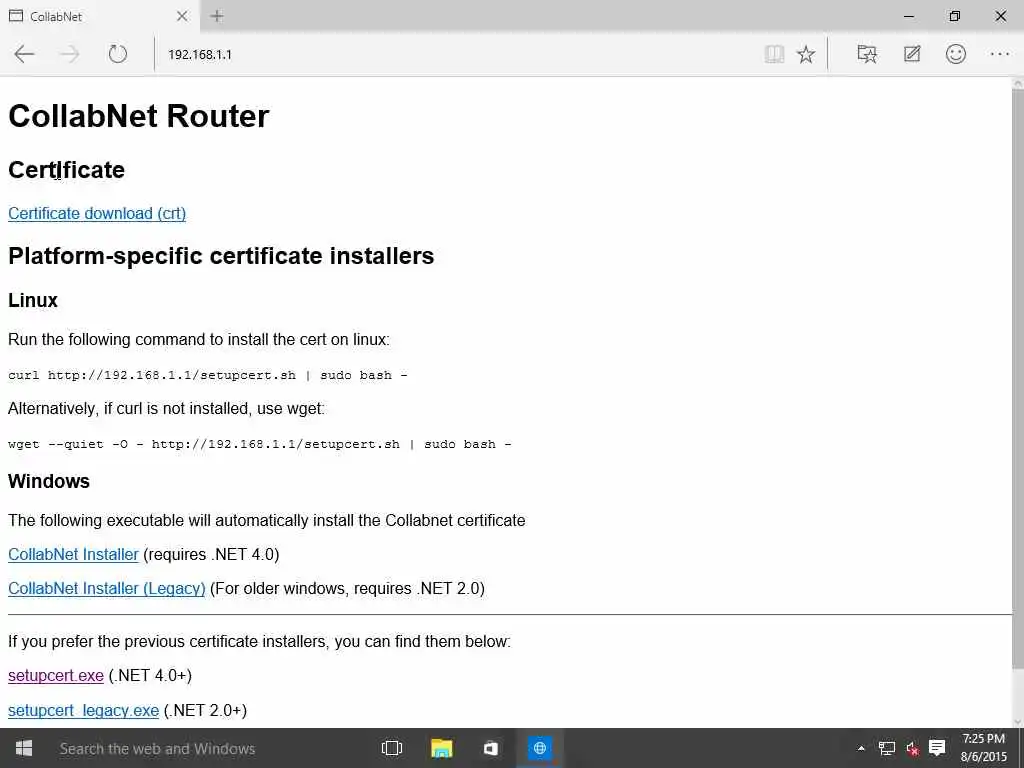Download setupcert_legacy.exe link
1024x768 pixels.
click(84, 710)
